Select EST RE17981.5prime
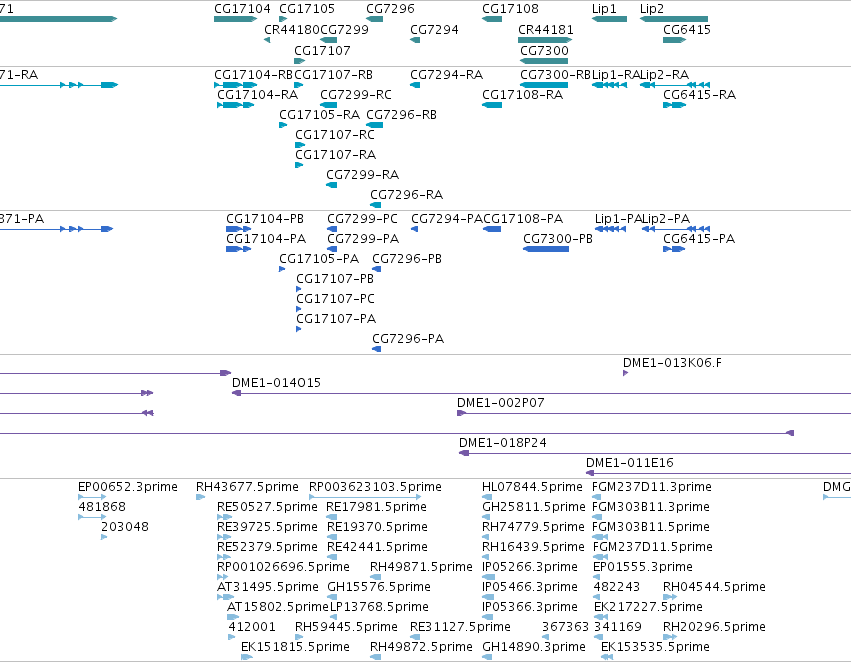Image resolution: width=851 pixels, height=662 pixels. click(332, 517)
